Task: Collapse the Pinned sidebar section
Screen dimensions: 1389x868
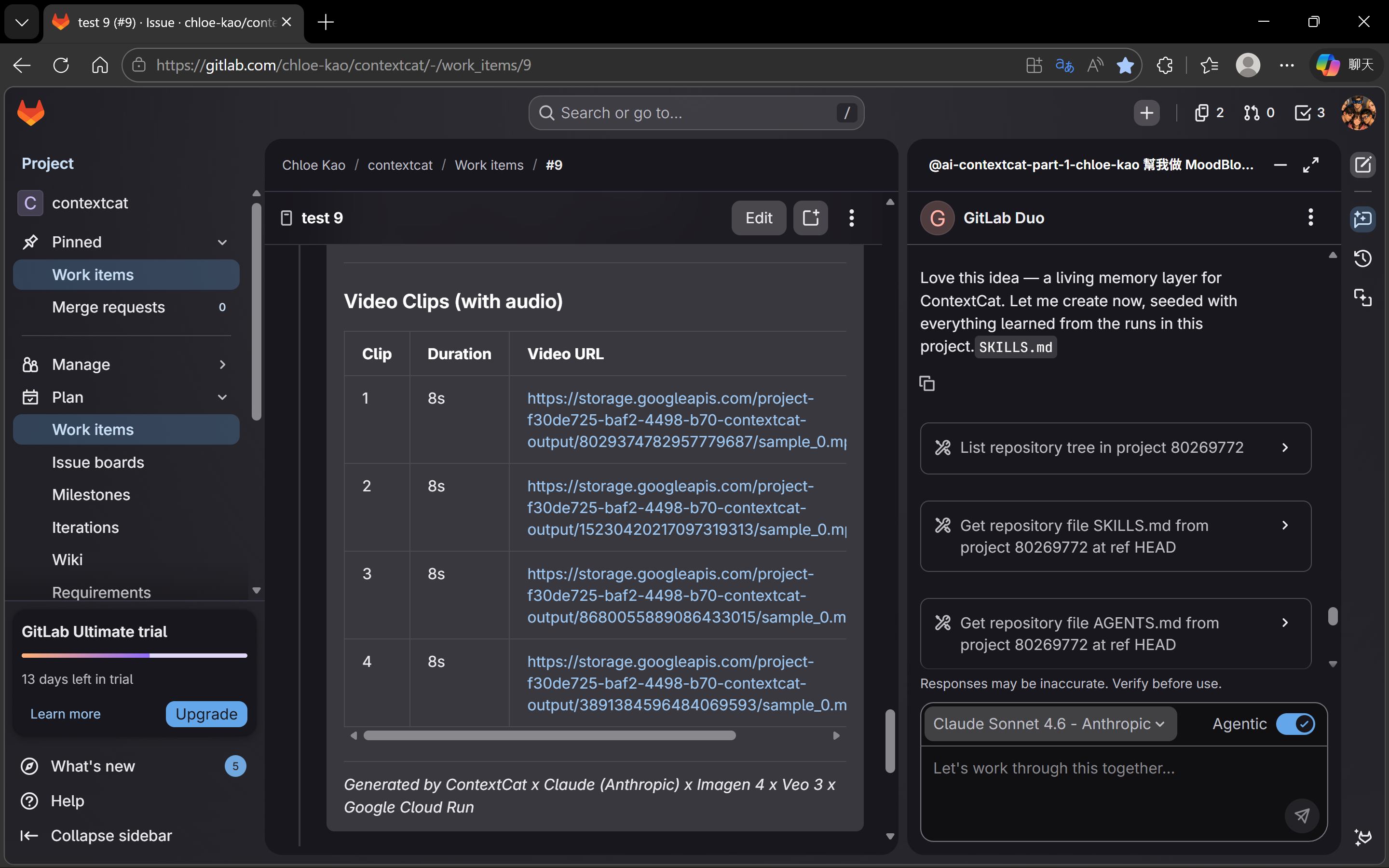Action: [x=222, y=242]
